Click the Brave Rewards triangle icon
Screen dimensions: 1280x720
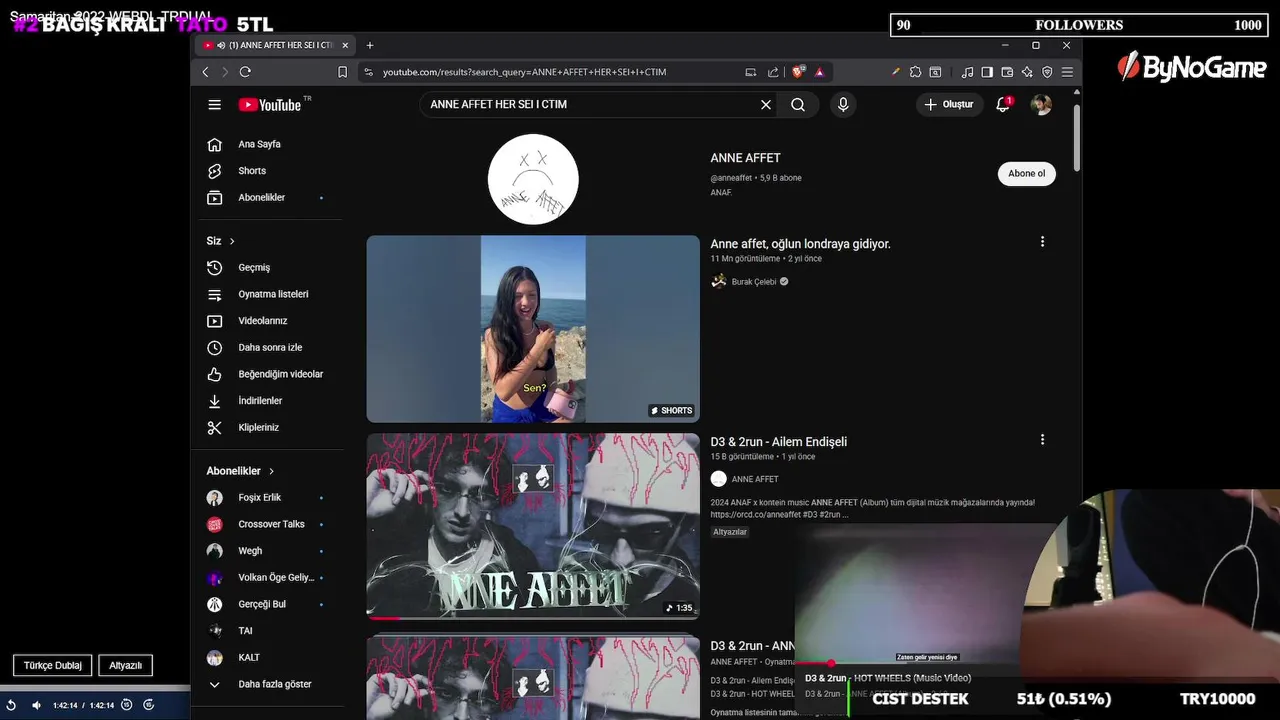coord(819,72)
